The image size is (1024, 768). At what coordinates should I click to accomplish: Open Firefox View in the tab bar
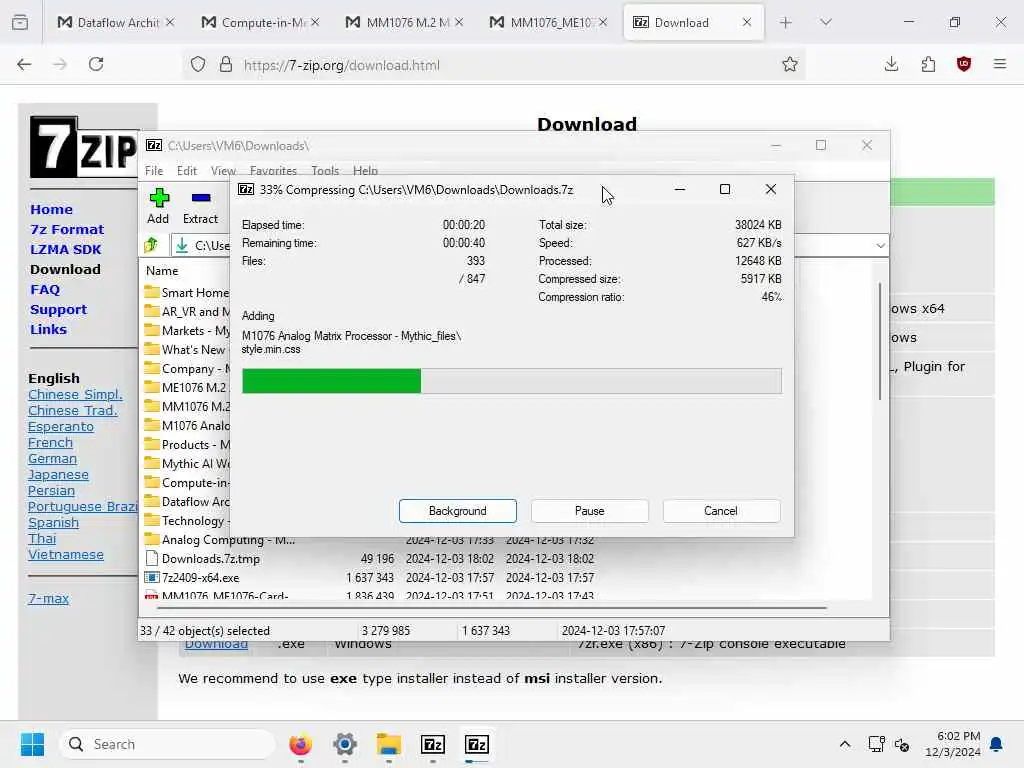click(20, 22)
